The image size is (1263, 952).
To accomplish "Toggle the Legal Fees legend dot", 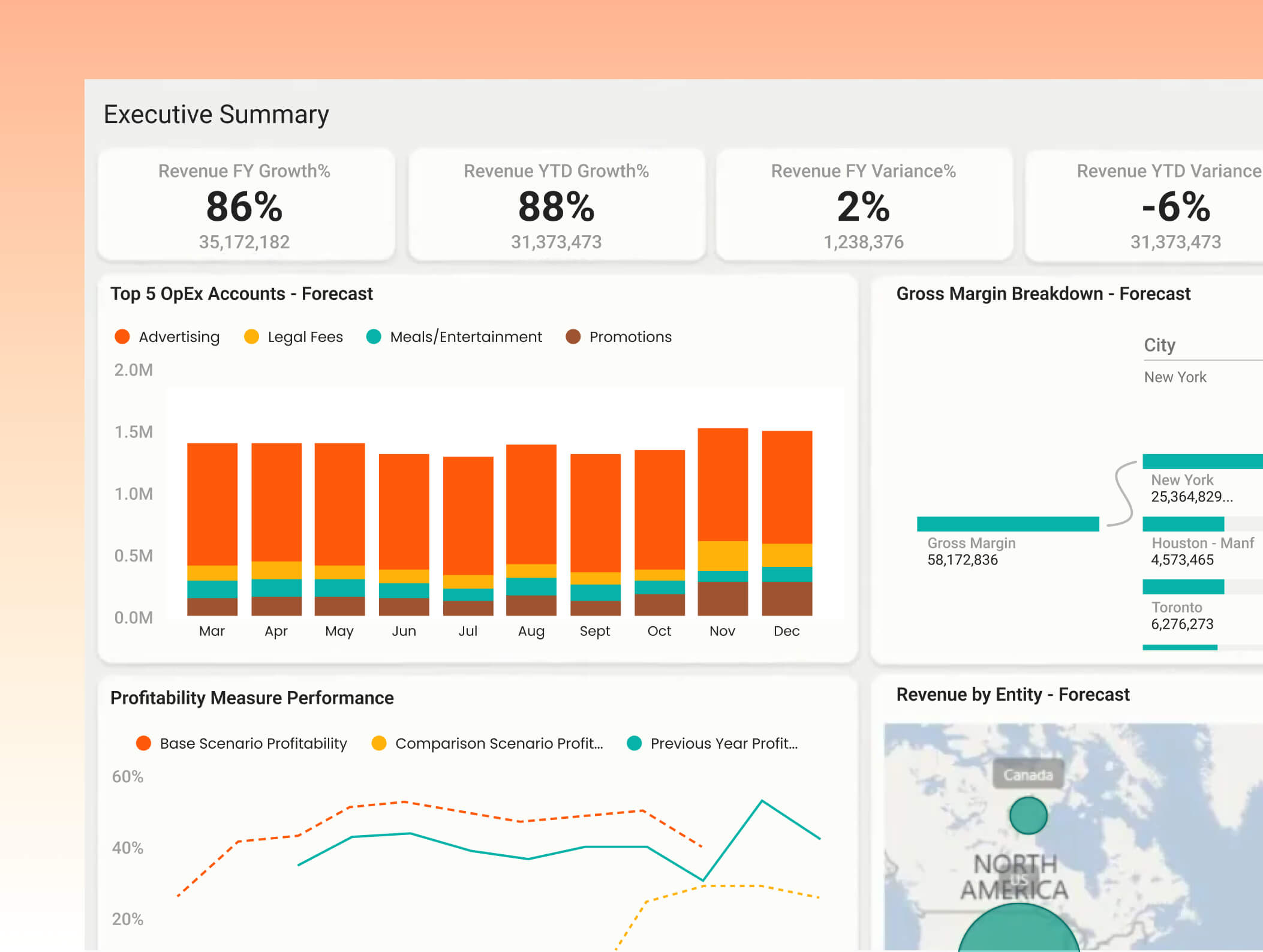I will (251, 337).
